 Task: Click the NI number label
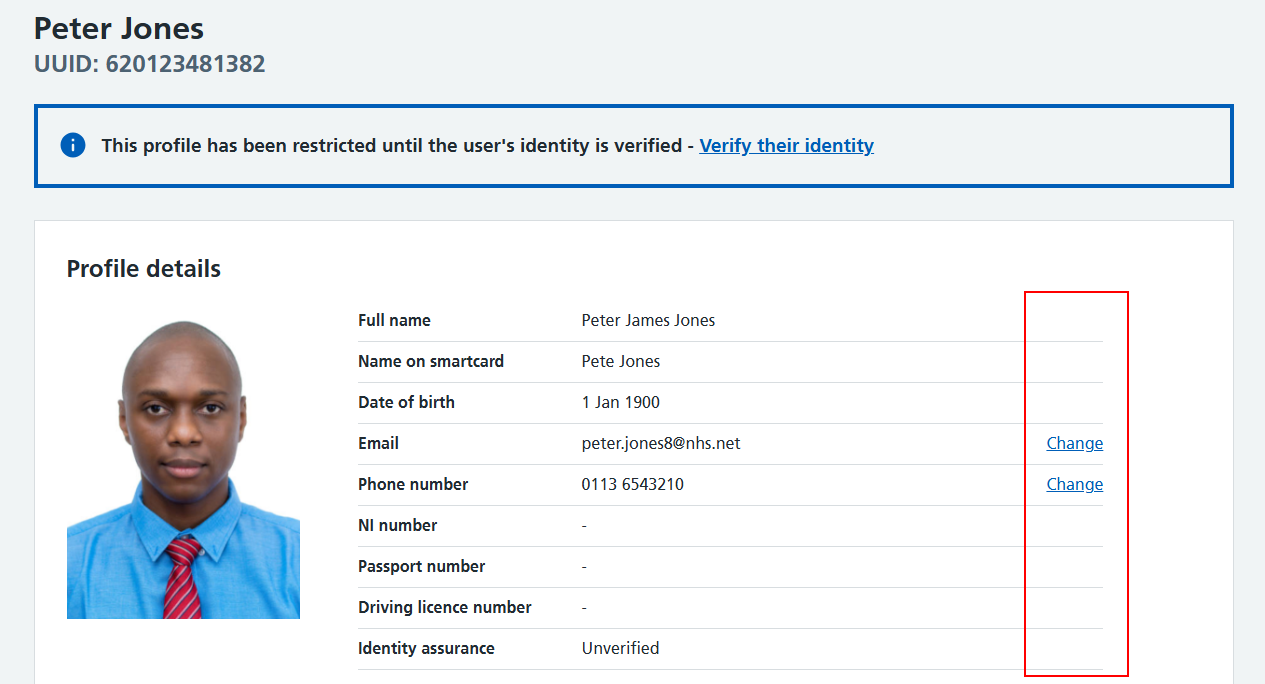coord(397,525)
